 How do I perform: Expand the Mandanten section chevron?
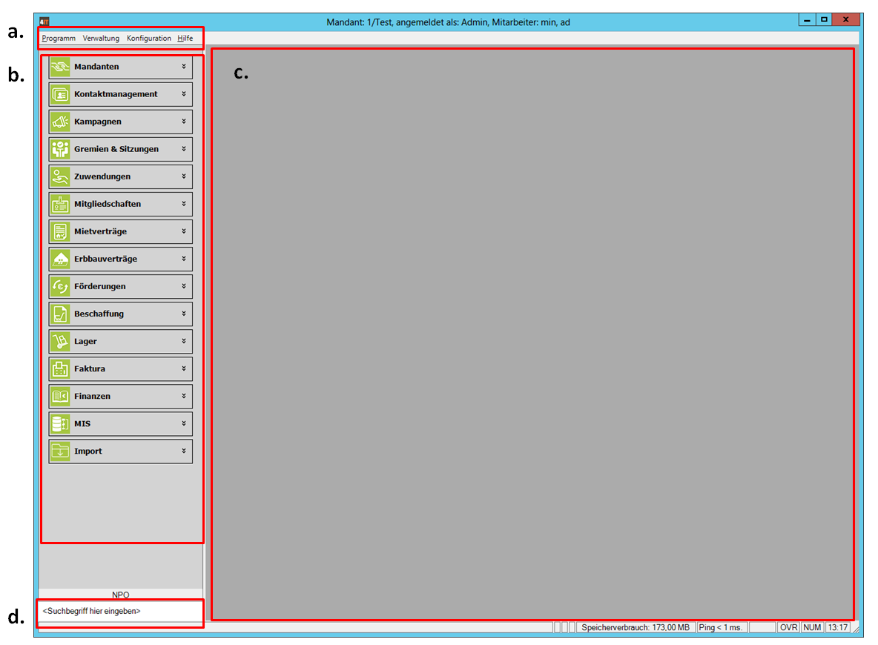[x=182, y=67]
